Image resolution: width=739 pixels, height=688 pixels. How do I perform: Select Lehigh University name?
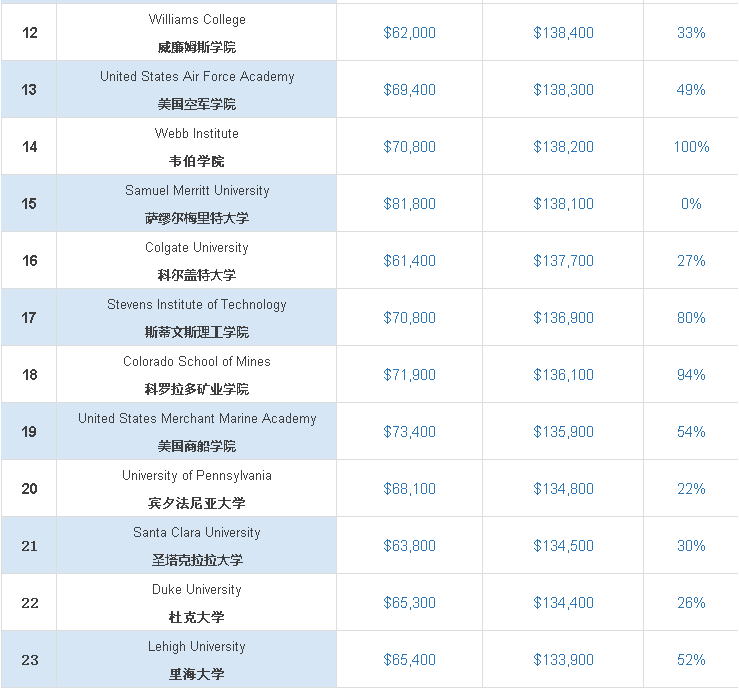click(197, 647)
